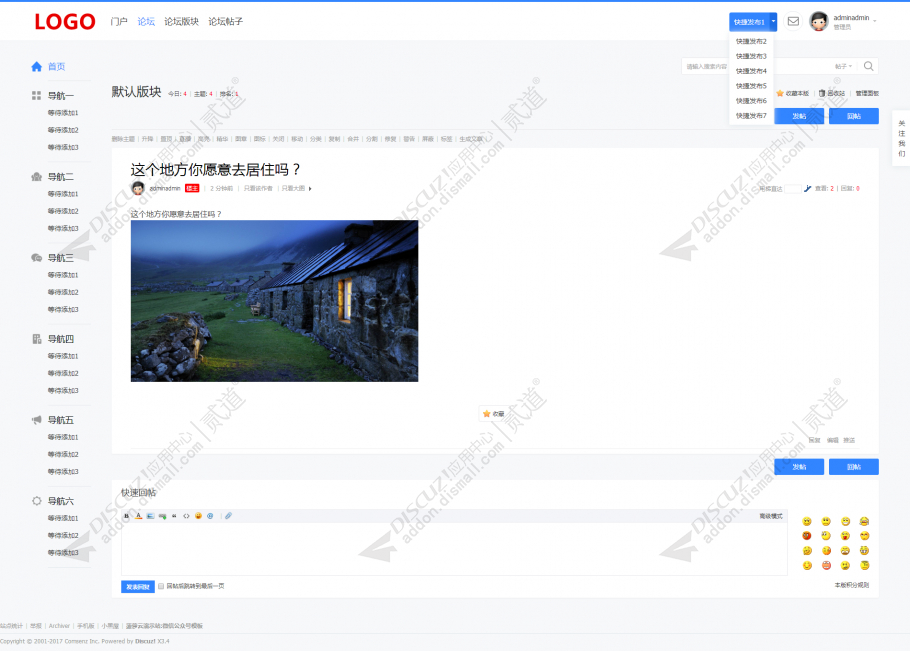The image size is (910, 651).
Task: Click the home icon beside 首页
Action: [37, 67]
